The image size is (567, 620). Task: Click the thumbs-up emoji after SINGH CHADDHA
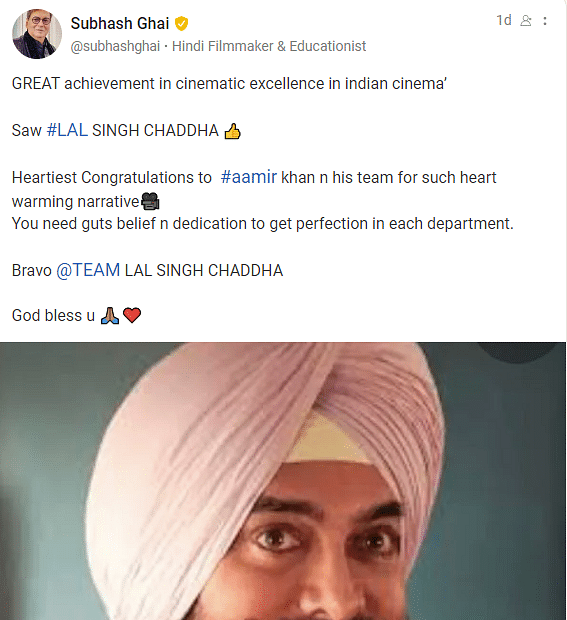232,131
